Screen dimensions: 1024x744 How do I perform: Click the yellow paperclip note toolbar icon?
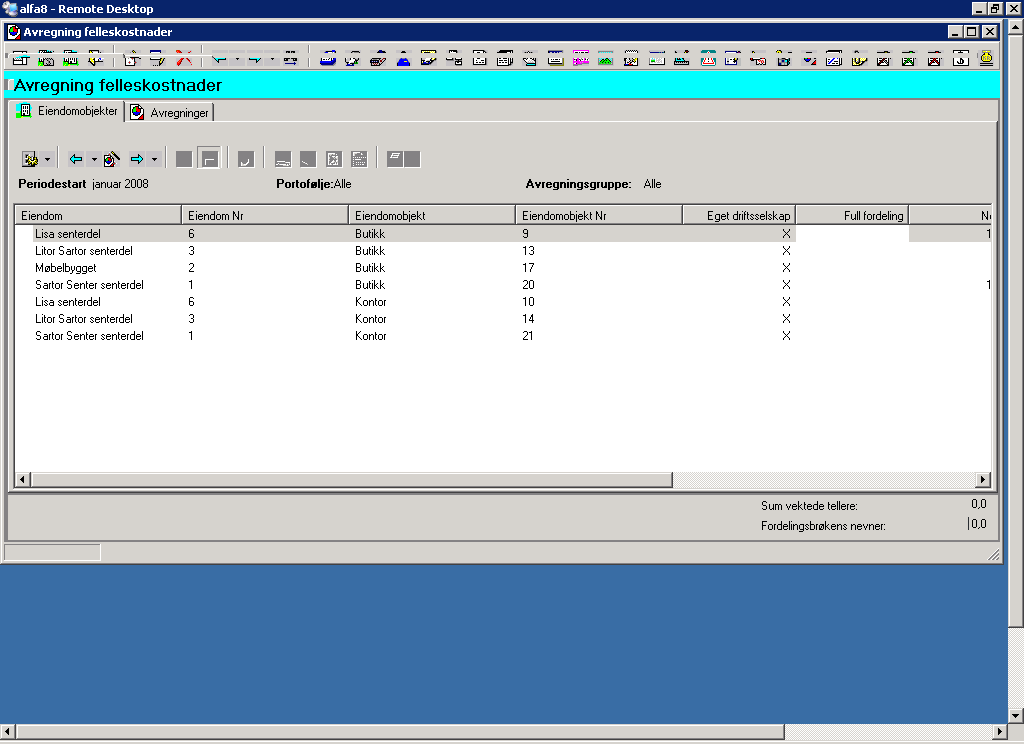859,59
